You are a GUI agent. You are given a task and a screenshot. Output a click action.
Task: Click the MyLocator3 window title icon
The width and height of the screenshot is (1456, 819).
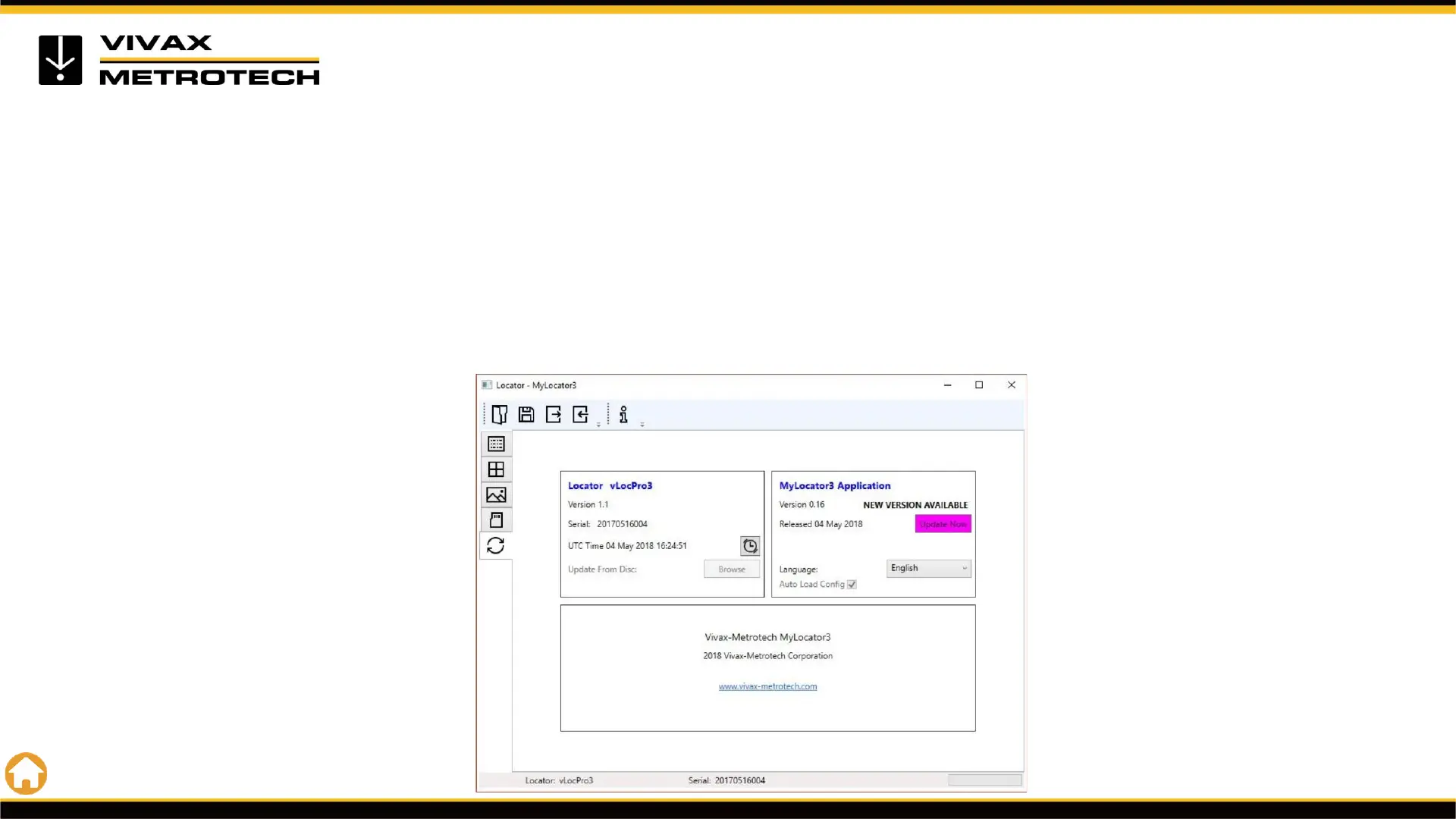pyautogui.click(x=487, y=385)
